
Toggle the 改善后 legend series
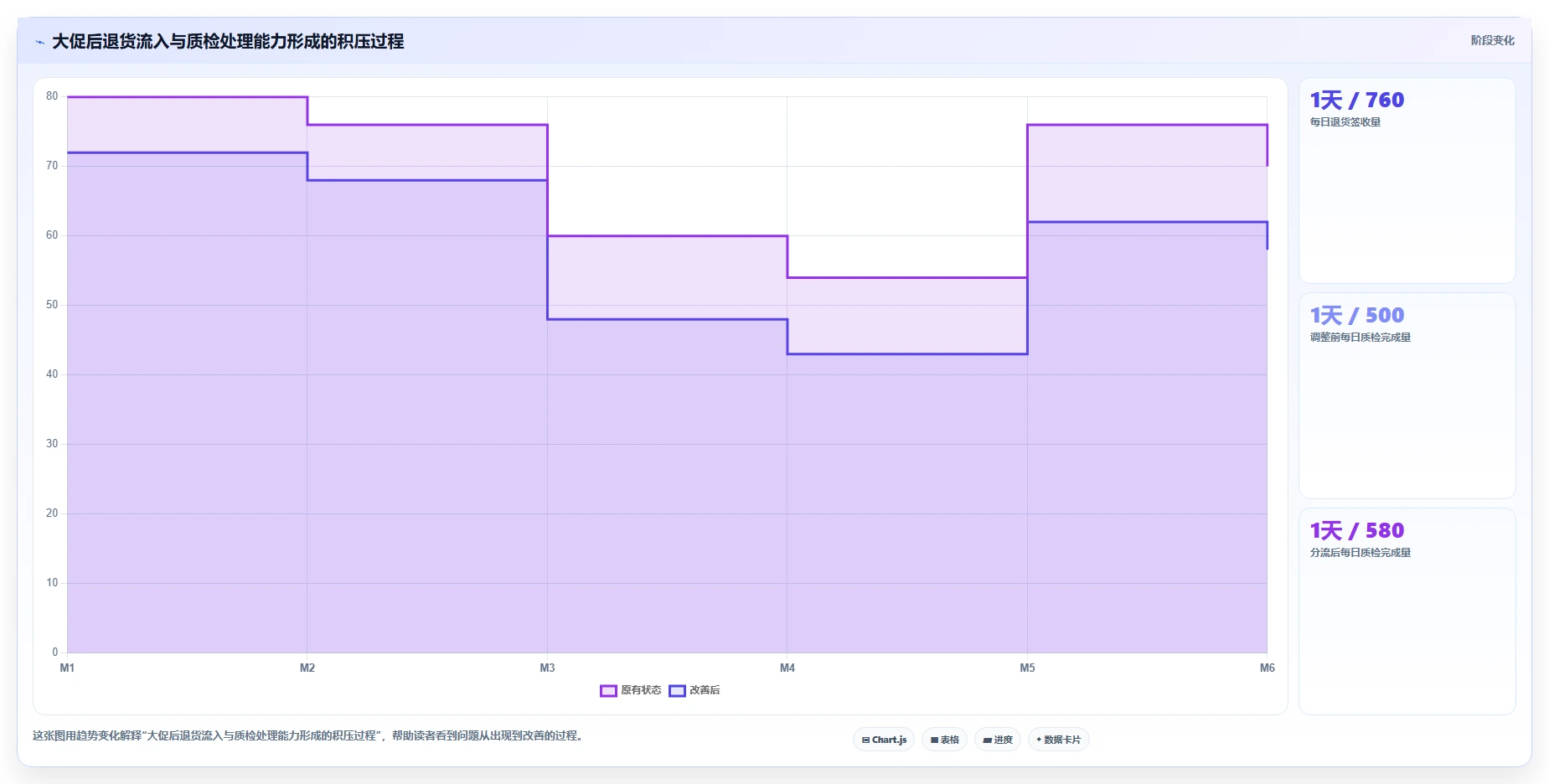coord(694,690)
